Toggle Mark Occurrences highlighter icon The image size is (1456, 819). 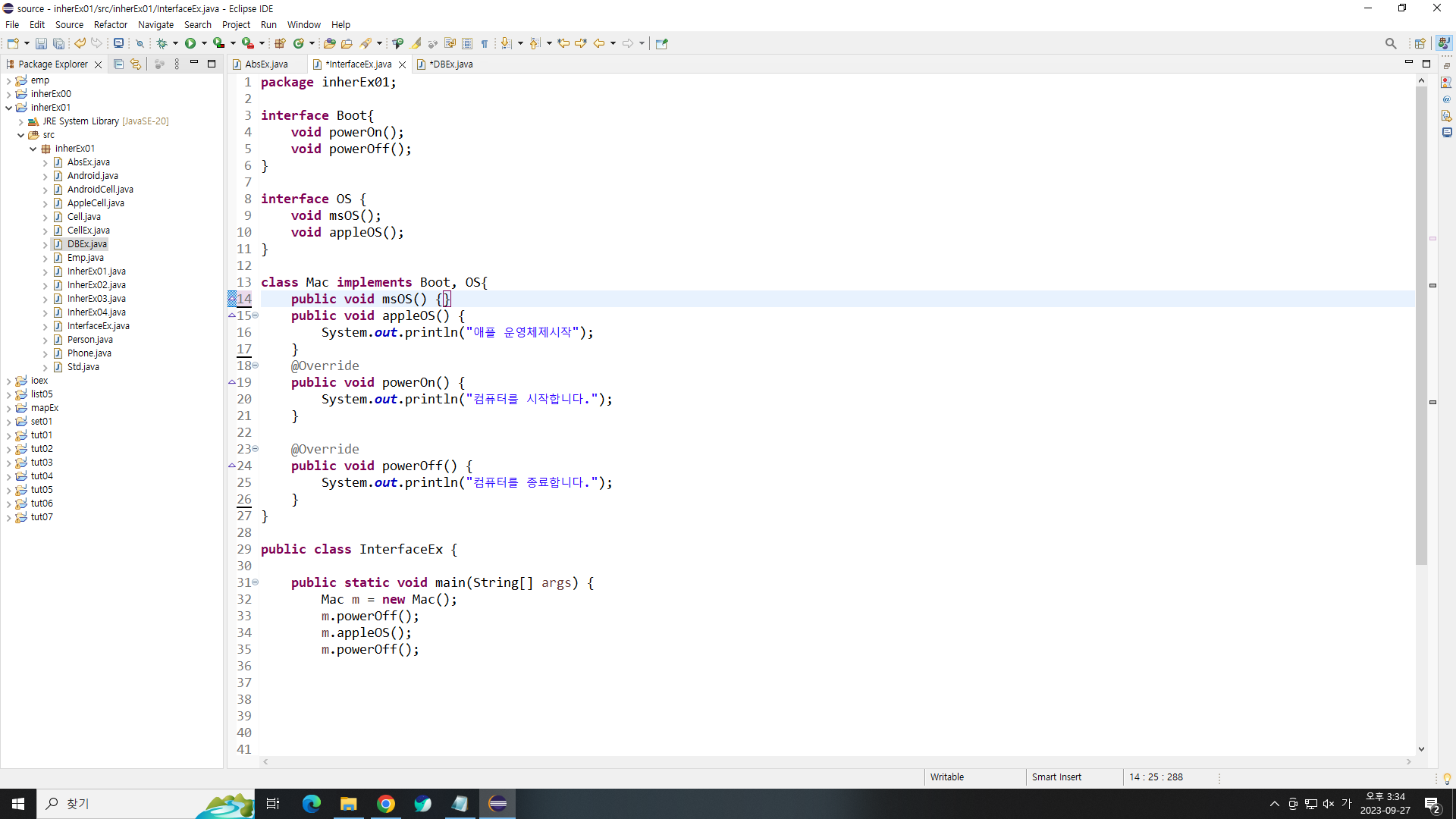click(416, 43)
